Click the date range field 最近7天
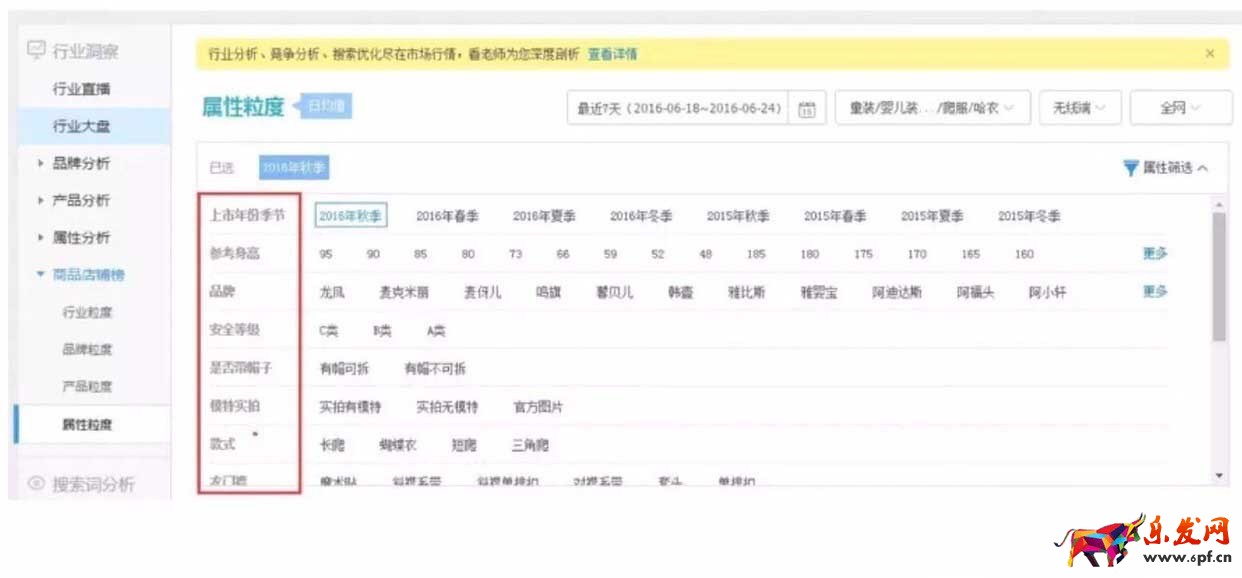Image resolution: width=1242 pixels, height=578 pixels. point(680,108)
